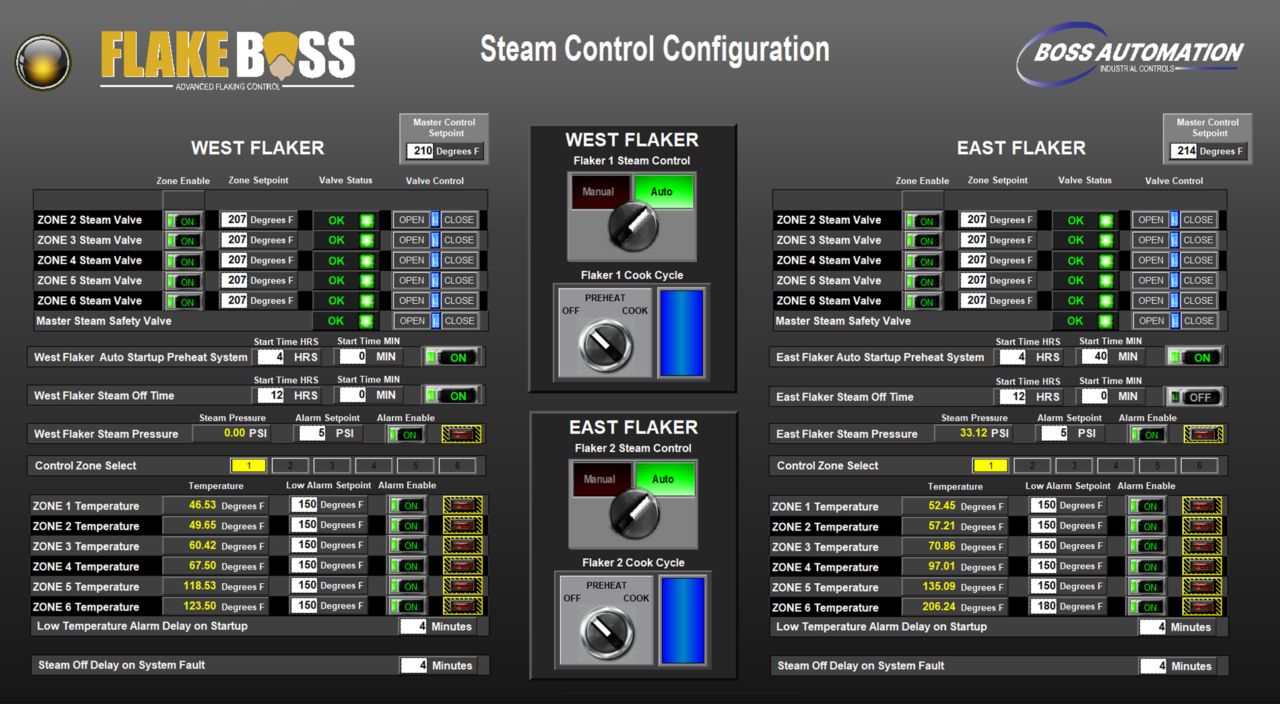Click the alarm icon beside West Zone 1 Temperature
This screenshot has height=704, width=1280.
click(x=462, y=506)
